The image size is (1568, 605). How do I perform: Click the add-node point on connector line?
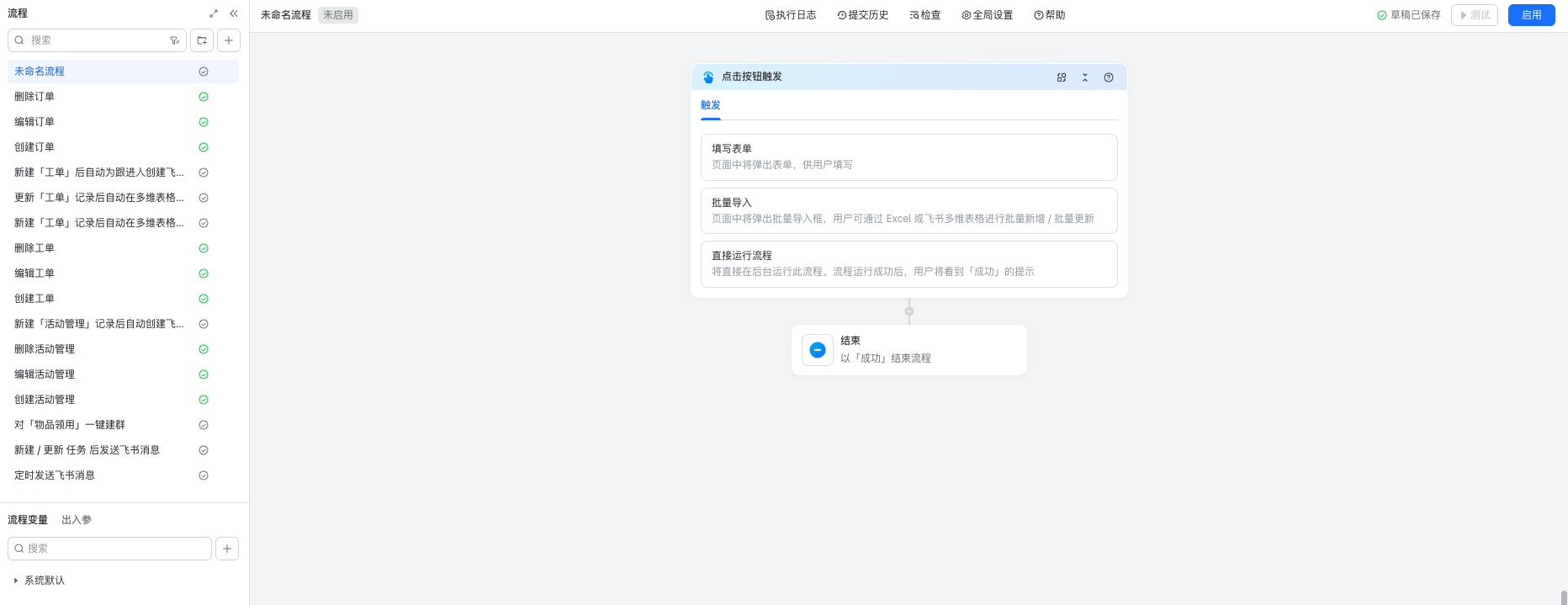click(909, 311)
